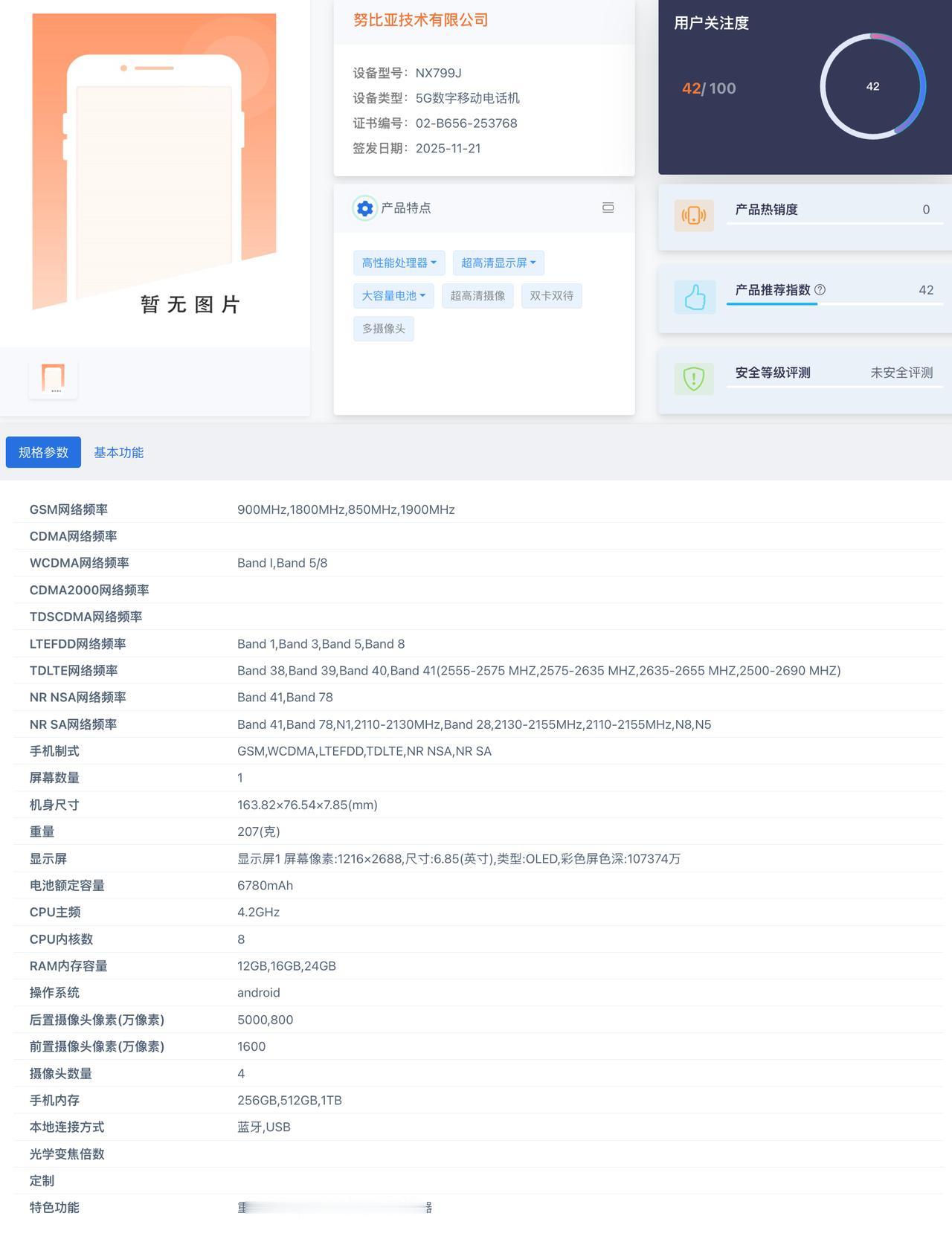Click the 用户关注度 circular gauge showing 42
952x1239 pixels.
tap(872, 86)
